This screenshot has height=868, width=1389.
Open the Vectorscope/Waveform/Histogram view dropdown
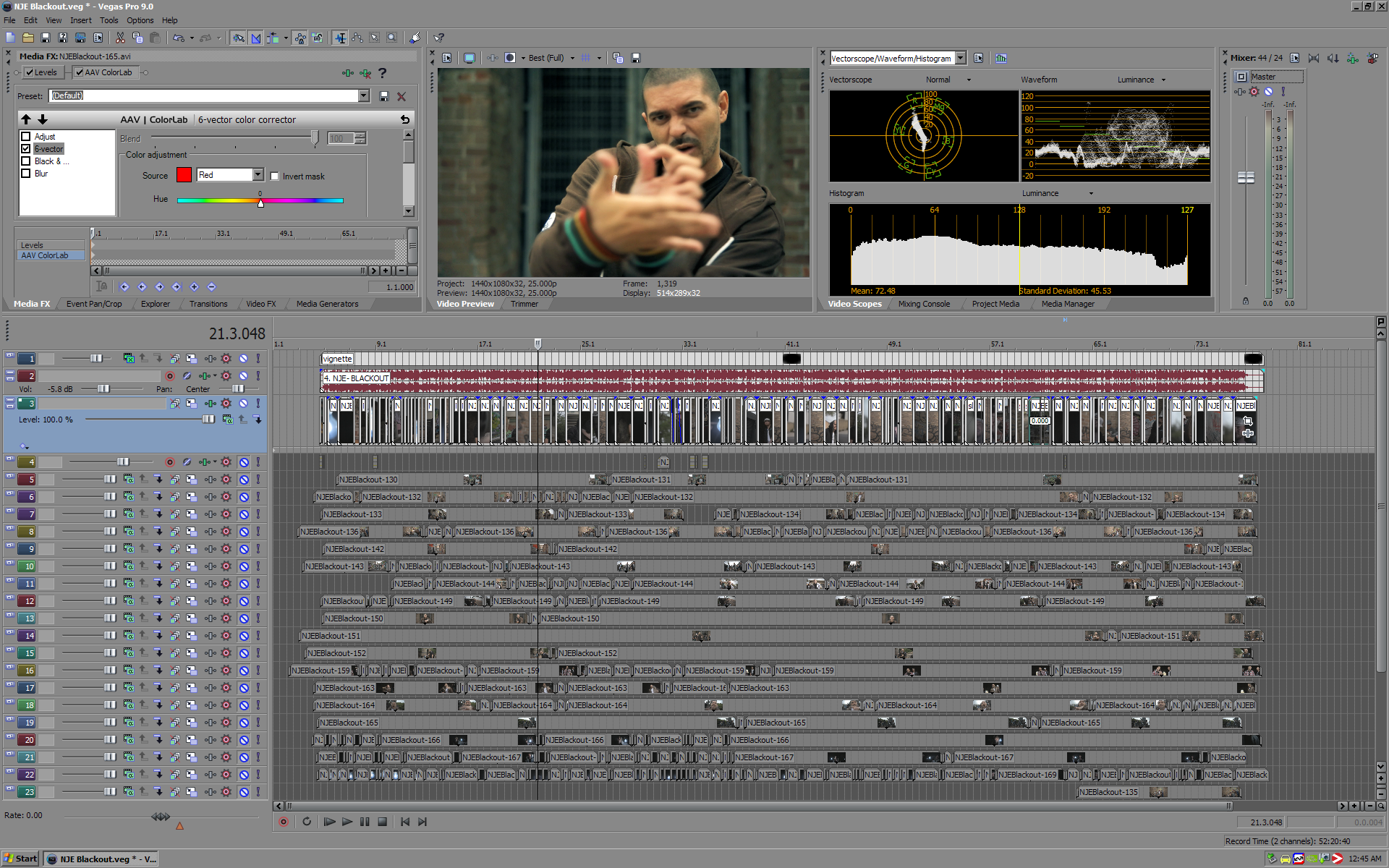tap(960, 59)
